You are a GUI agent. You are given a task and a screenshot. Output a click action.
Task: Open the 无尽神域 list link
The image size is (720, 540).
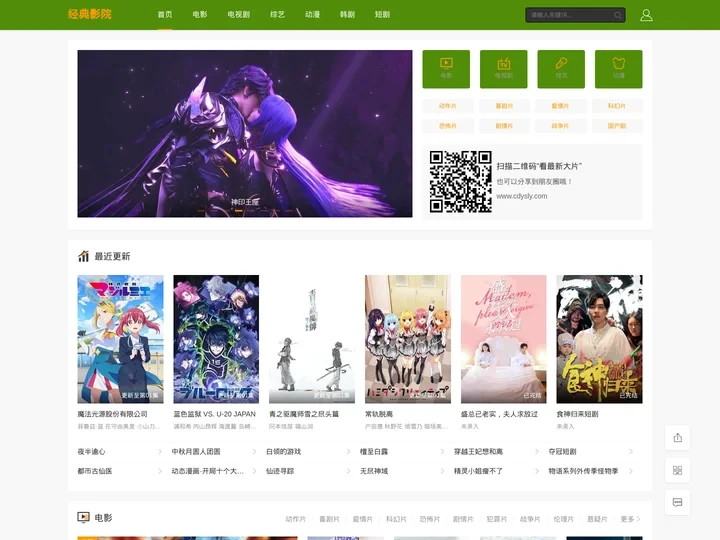coord(374,471)
